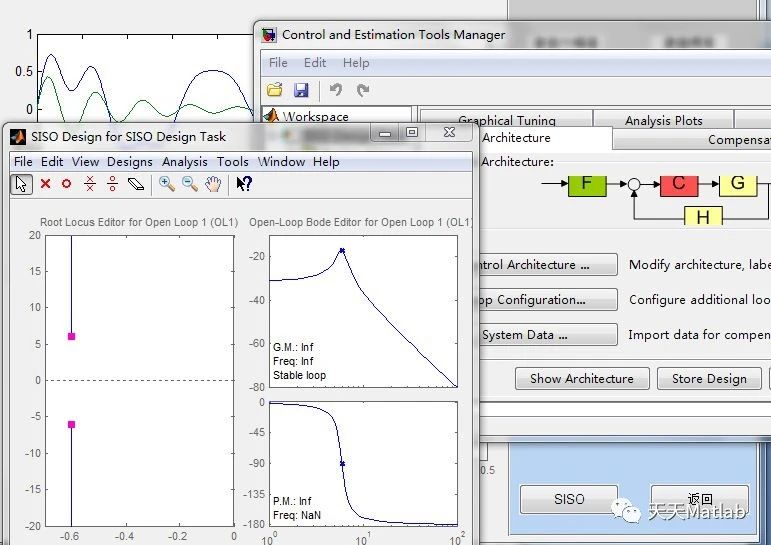The height and width of the screenshot is (545, 771).
Task: Click 'Configure additional loop' description text
Action: pyautogui.click(x=700, y=300)
